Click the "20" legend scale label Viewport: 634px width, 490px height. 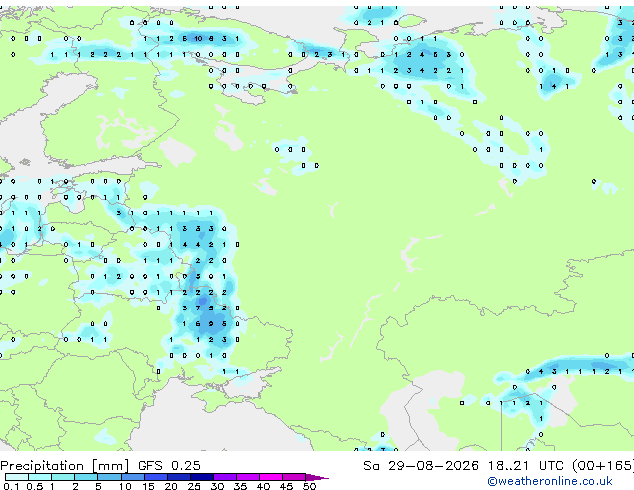point(171,486)
